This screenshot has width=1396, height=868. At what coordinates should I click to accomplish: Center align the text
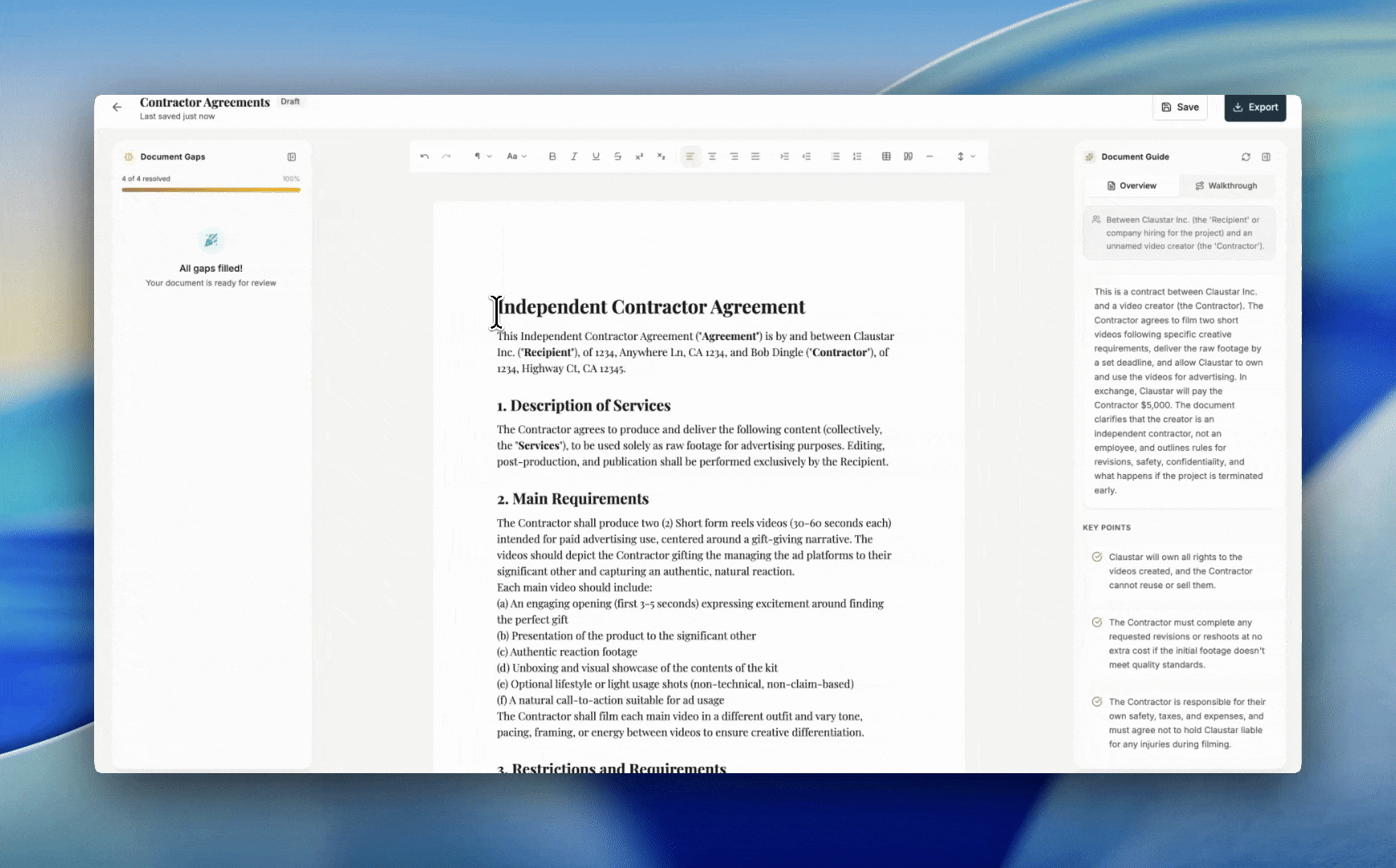pos(712,157)
